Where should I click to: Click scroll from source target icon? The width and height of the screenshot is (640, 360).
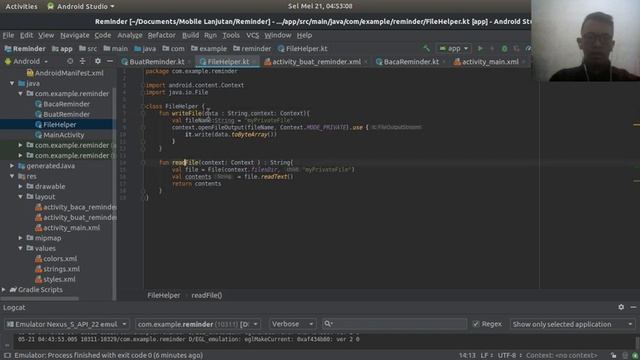(70, 61)
